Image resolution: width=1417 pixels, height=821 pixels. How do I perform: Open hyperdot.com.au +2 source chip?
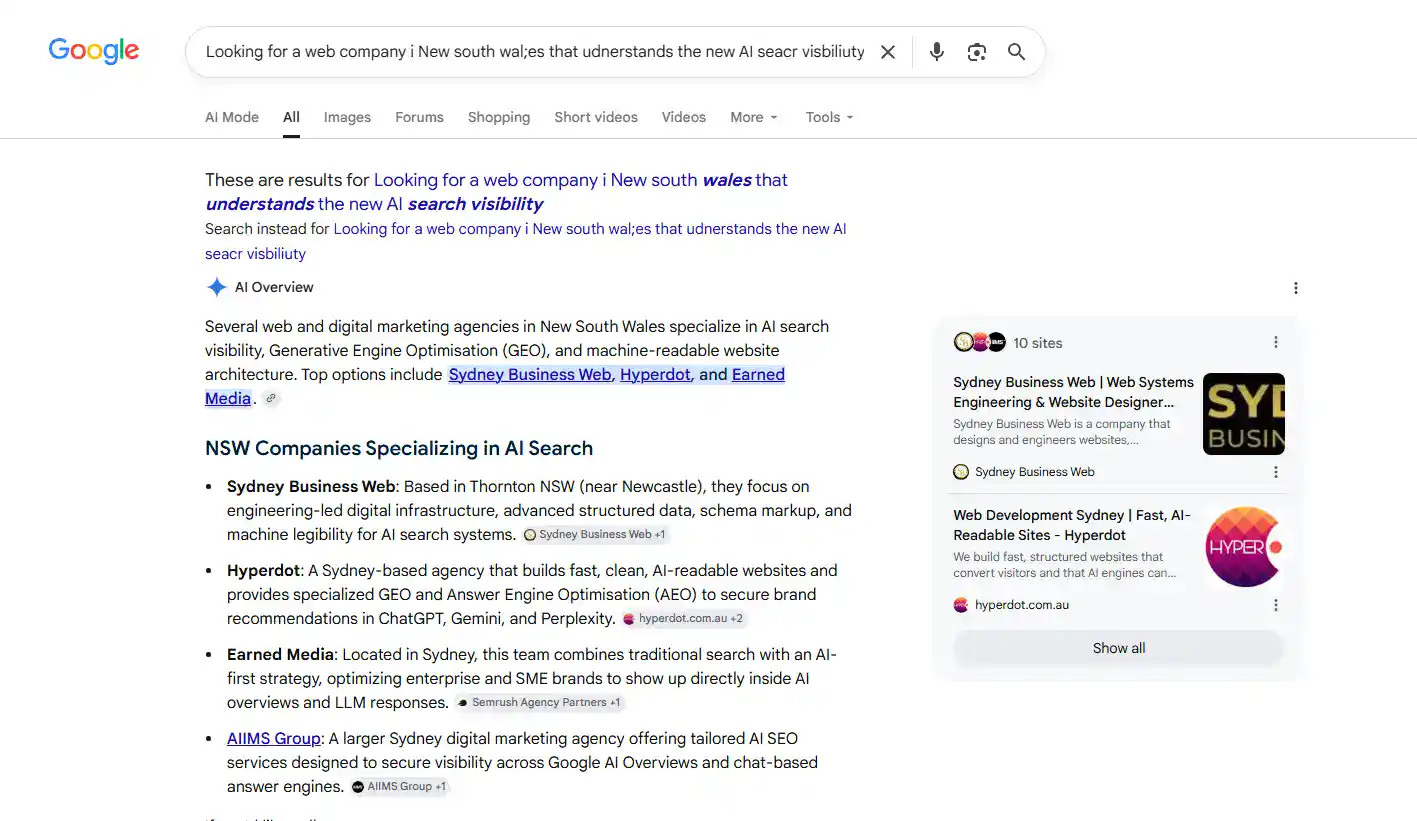pos(683,618)
